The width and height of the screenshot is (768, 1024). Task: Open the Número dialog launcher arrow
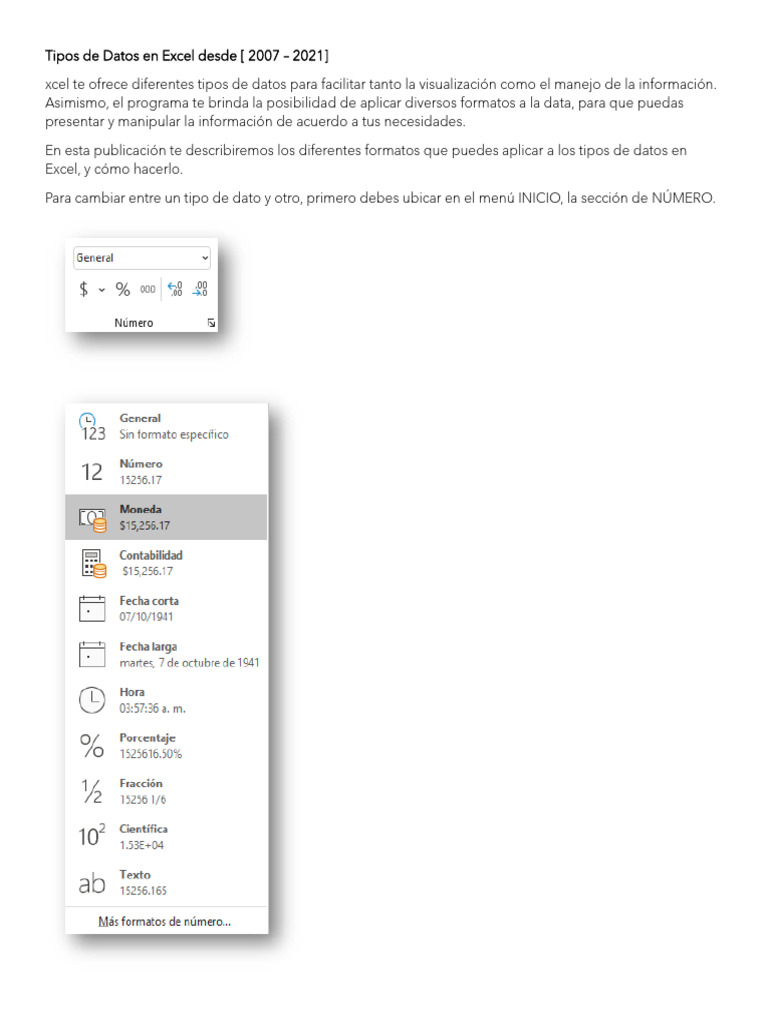pyautogui.click(x=211, y=323)
